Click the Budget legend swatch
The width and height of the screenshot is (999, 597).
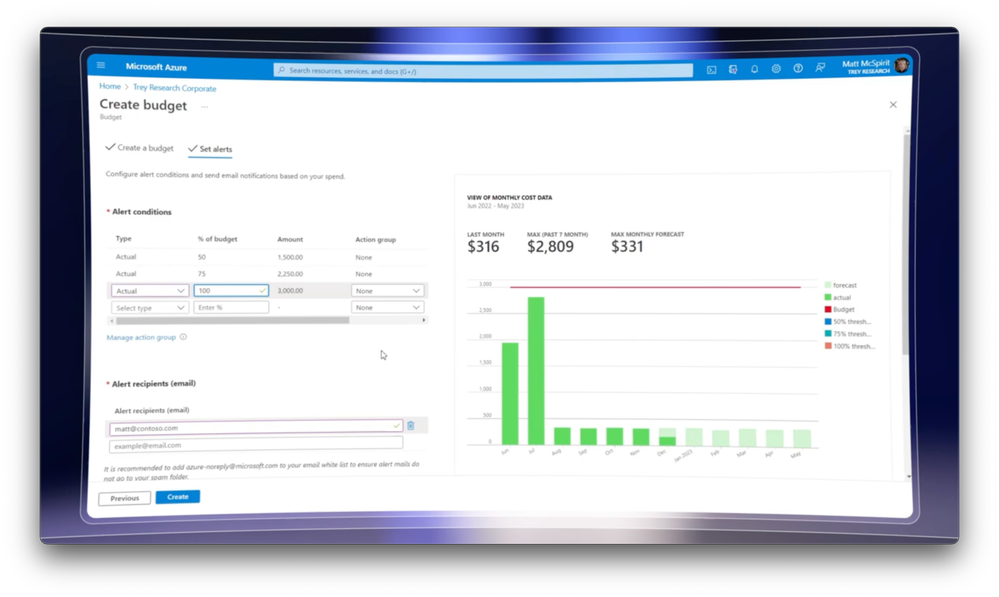pyautogui.click(x=828, y=309)
